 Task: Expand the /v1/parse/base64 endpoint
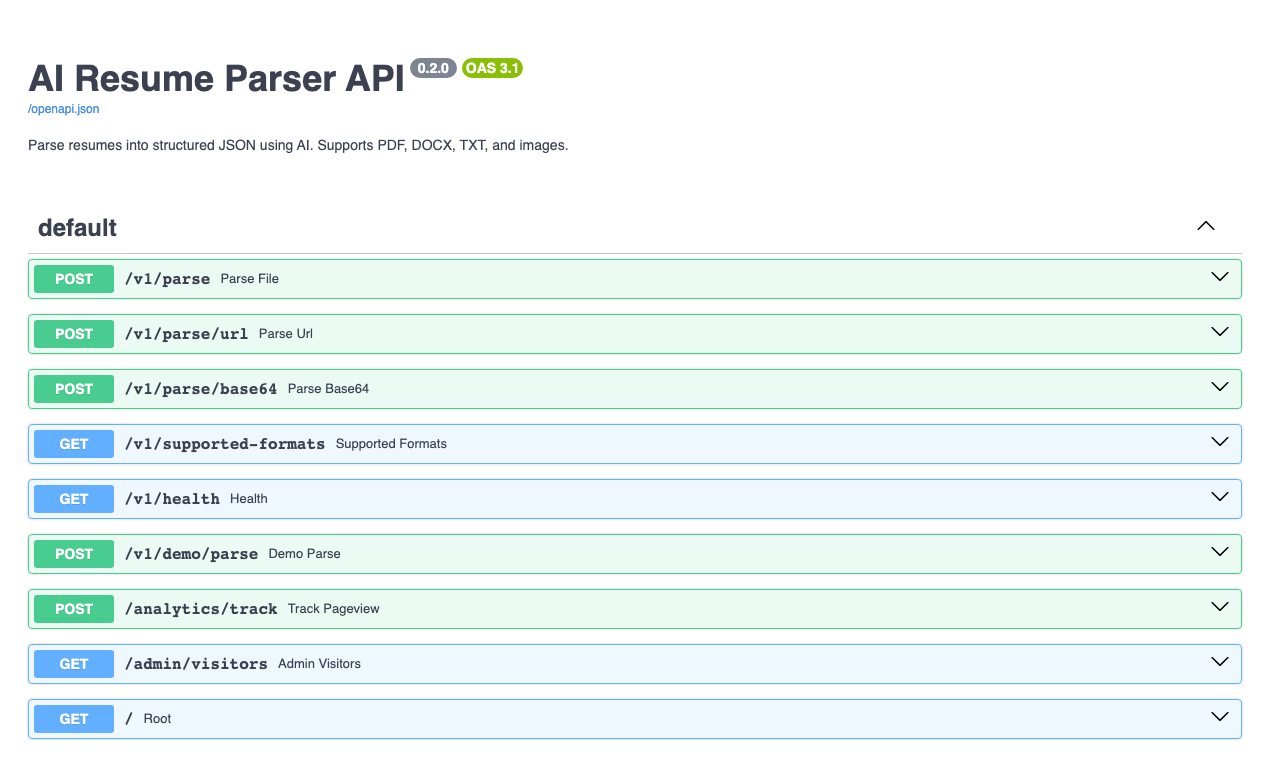1219,387
